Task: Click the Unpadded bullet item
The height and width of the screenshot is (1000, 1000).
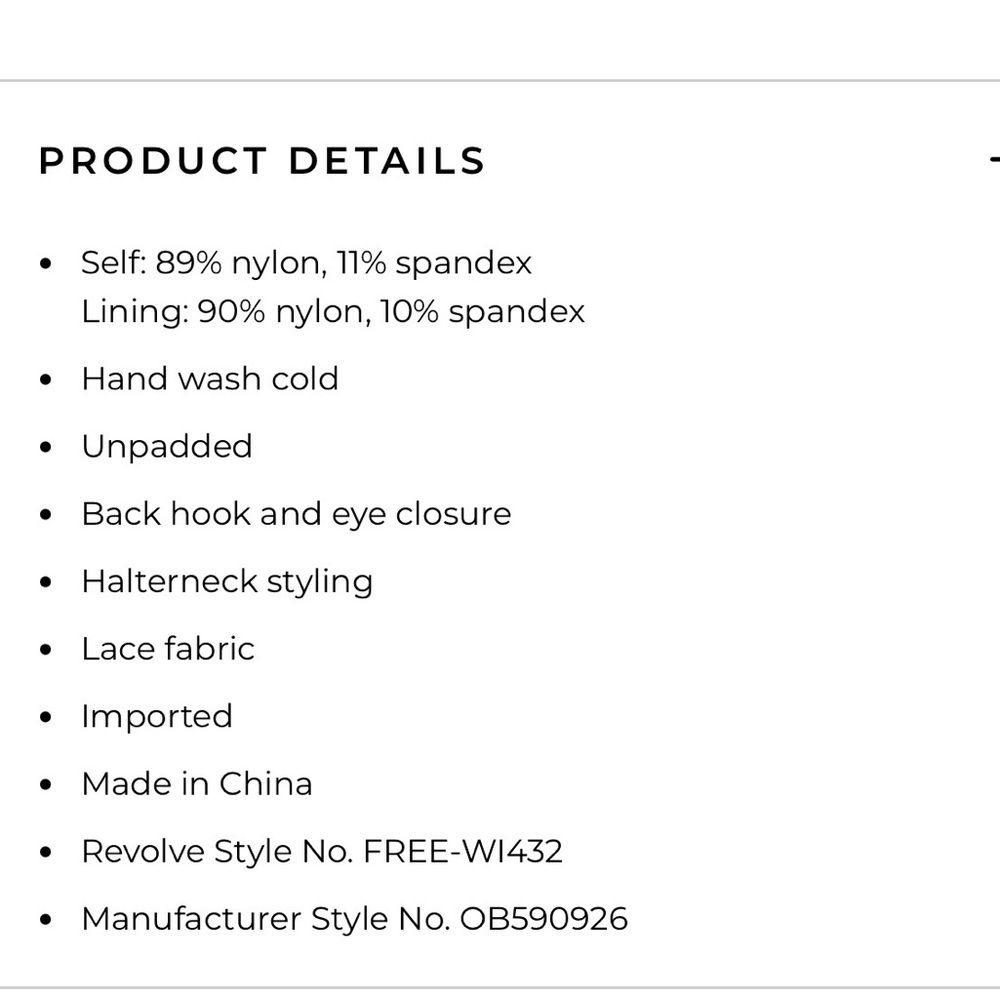Action: pyautogui.click(x=167, y=446)
